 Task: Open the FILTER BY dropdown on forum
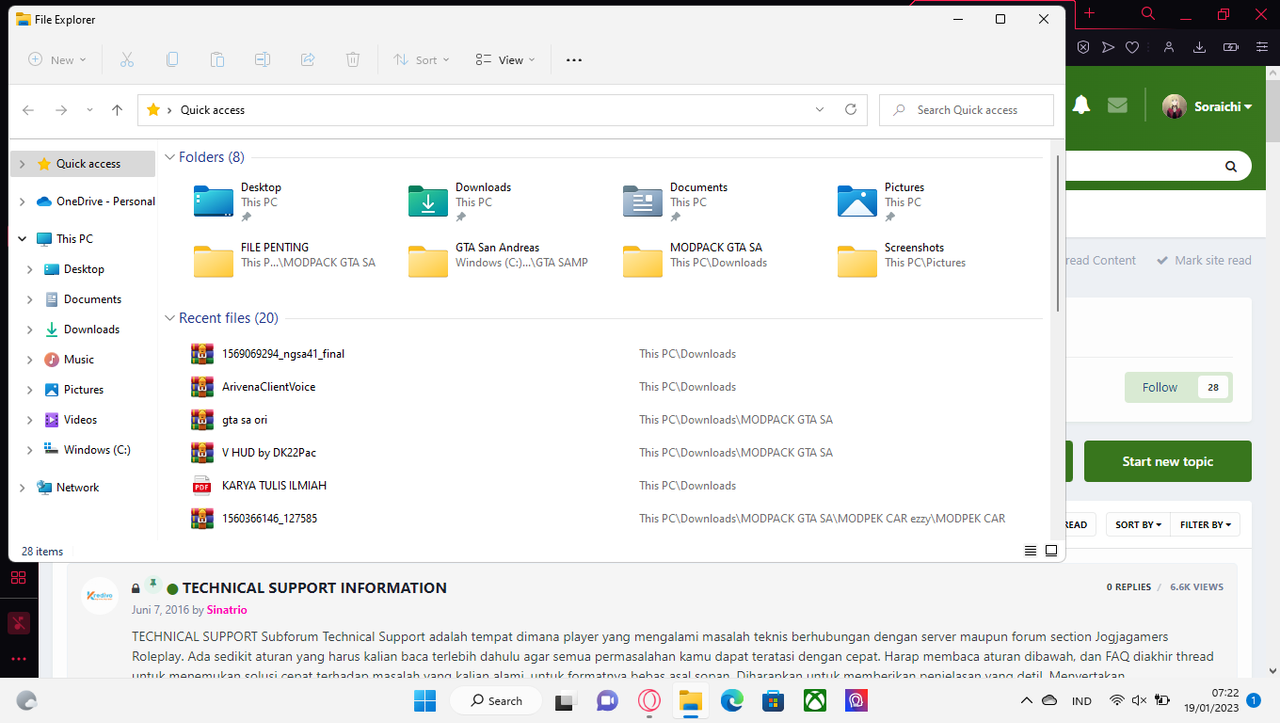1205,524
